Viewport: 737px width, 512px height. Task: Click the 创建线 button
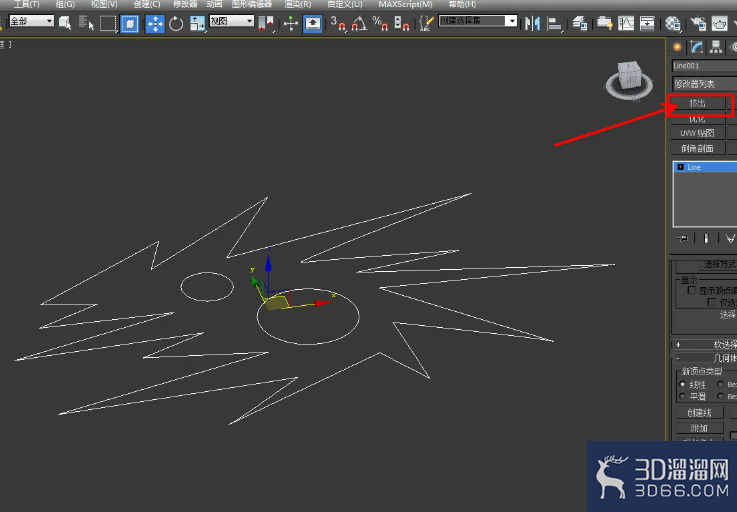pos(699,413)
